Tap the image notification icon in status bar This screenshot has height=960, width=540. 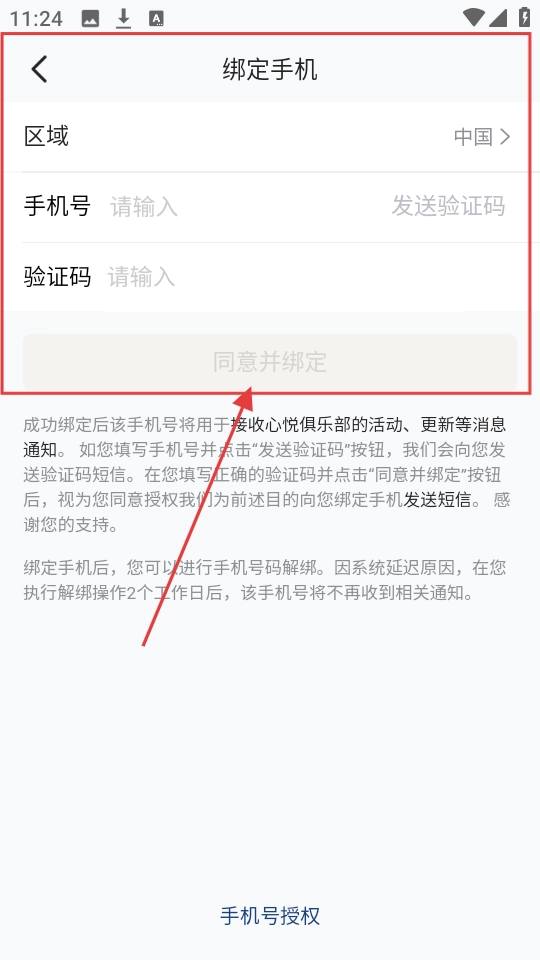(90, 19)
